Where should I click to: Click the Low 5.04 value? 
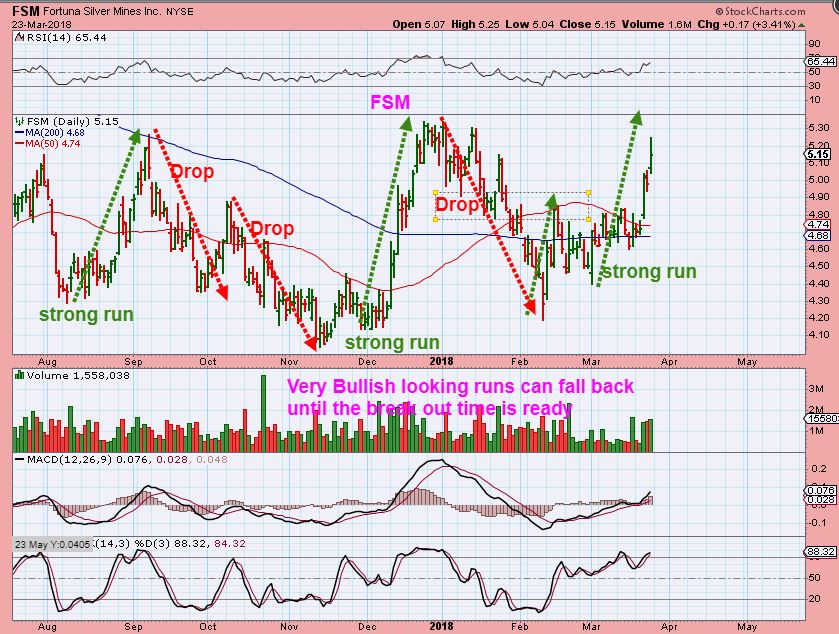pyautogui.click(x=530, y=24)
